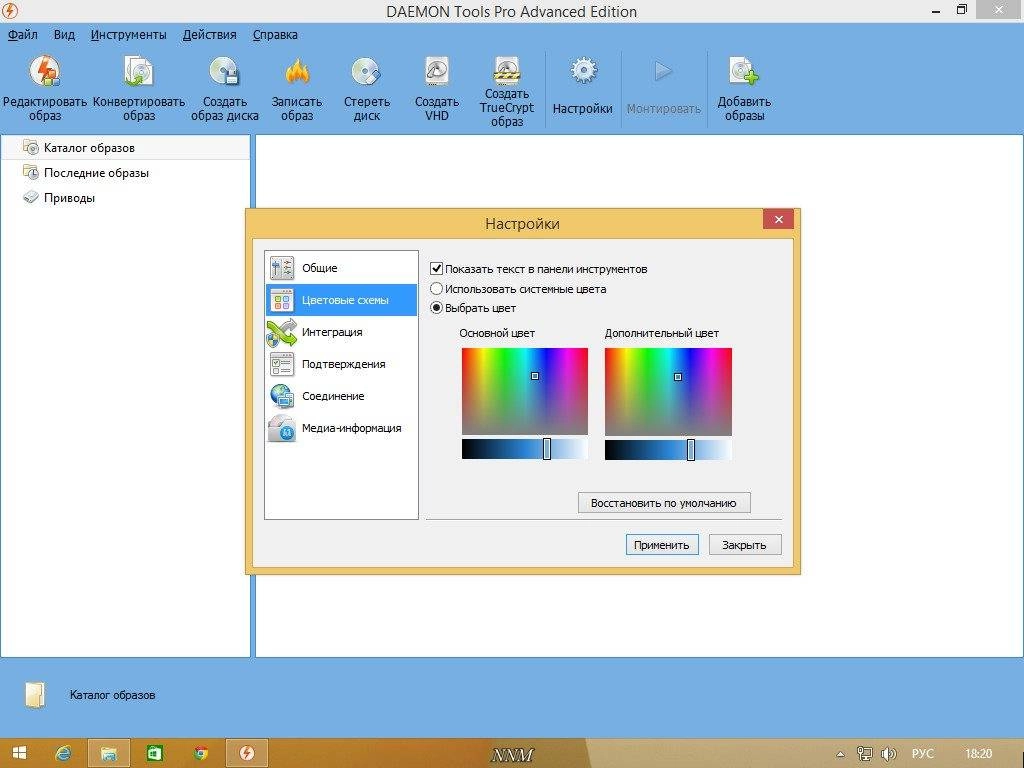Select Use system colors (Использовать системные цвета) radio
Screen dimensions: 1024x768
click(436, 289)
